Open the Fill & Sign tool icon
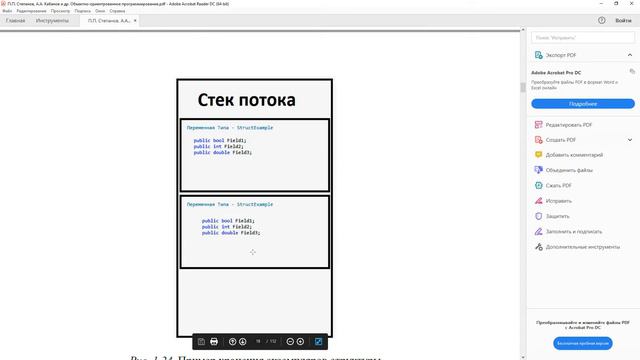The image size is (640, 360). click(538, 231)
